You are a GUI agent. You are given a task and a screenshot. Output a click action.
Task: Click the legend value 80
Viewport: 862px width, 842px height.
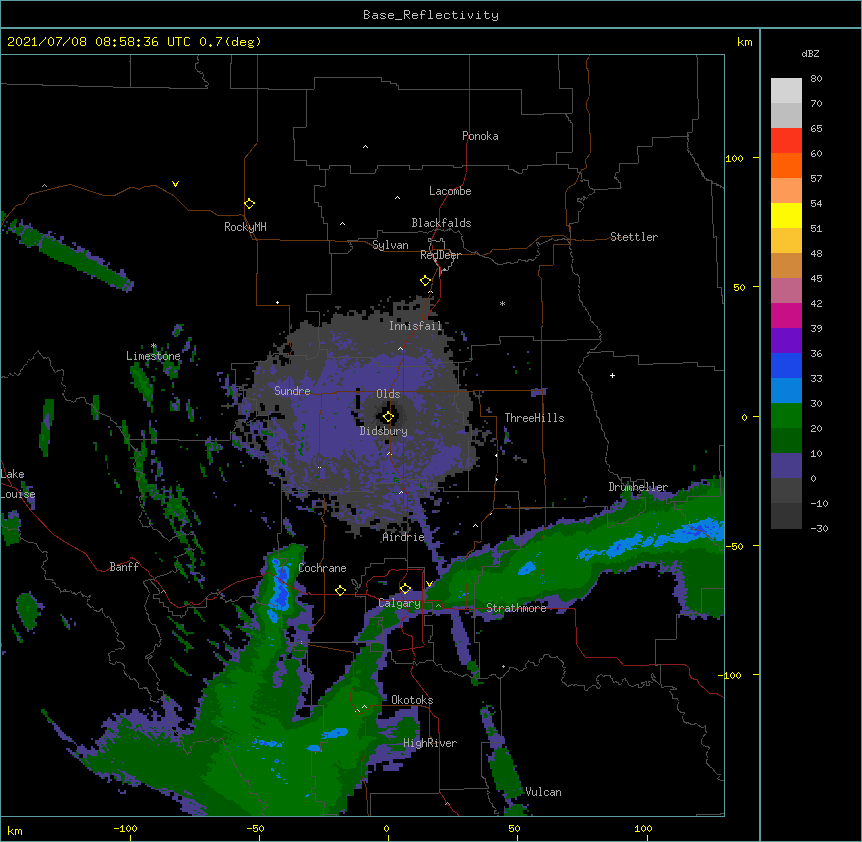(816, 79)
